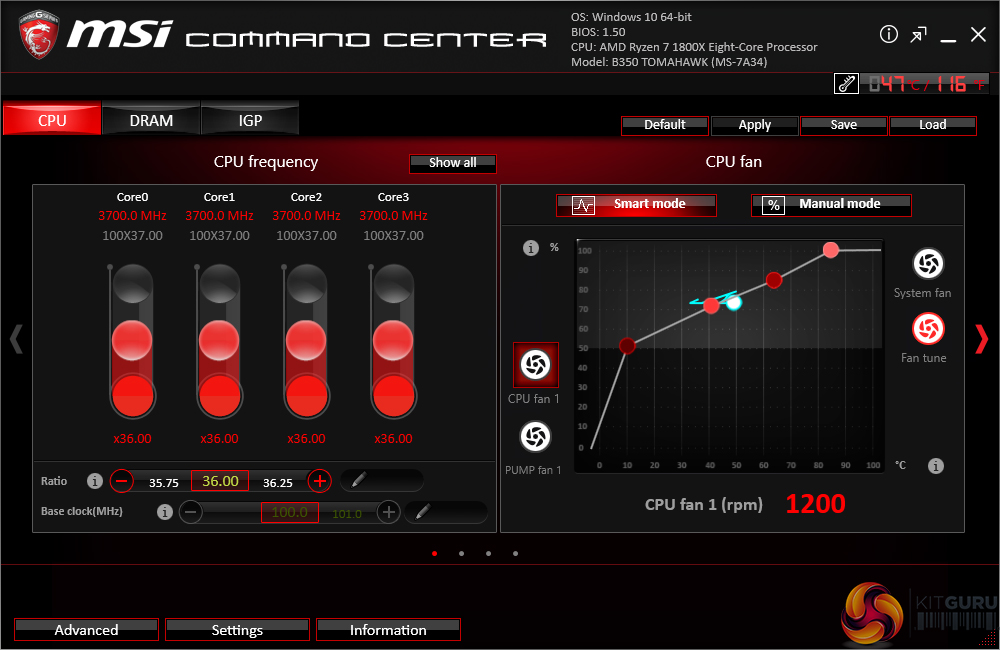Screen dimensions: 1000x650
Task: Go to third page indicator dot
Action: [488, 554]
